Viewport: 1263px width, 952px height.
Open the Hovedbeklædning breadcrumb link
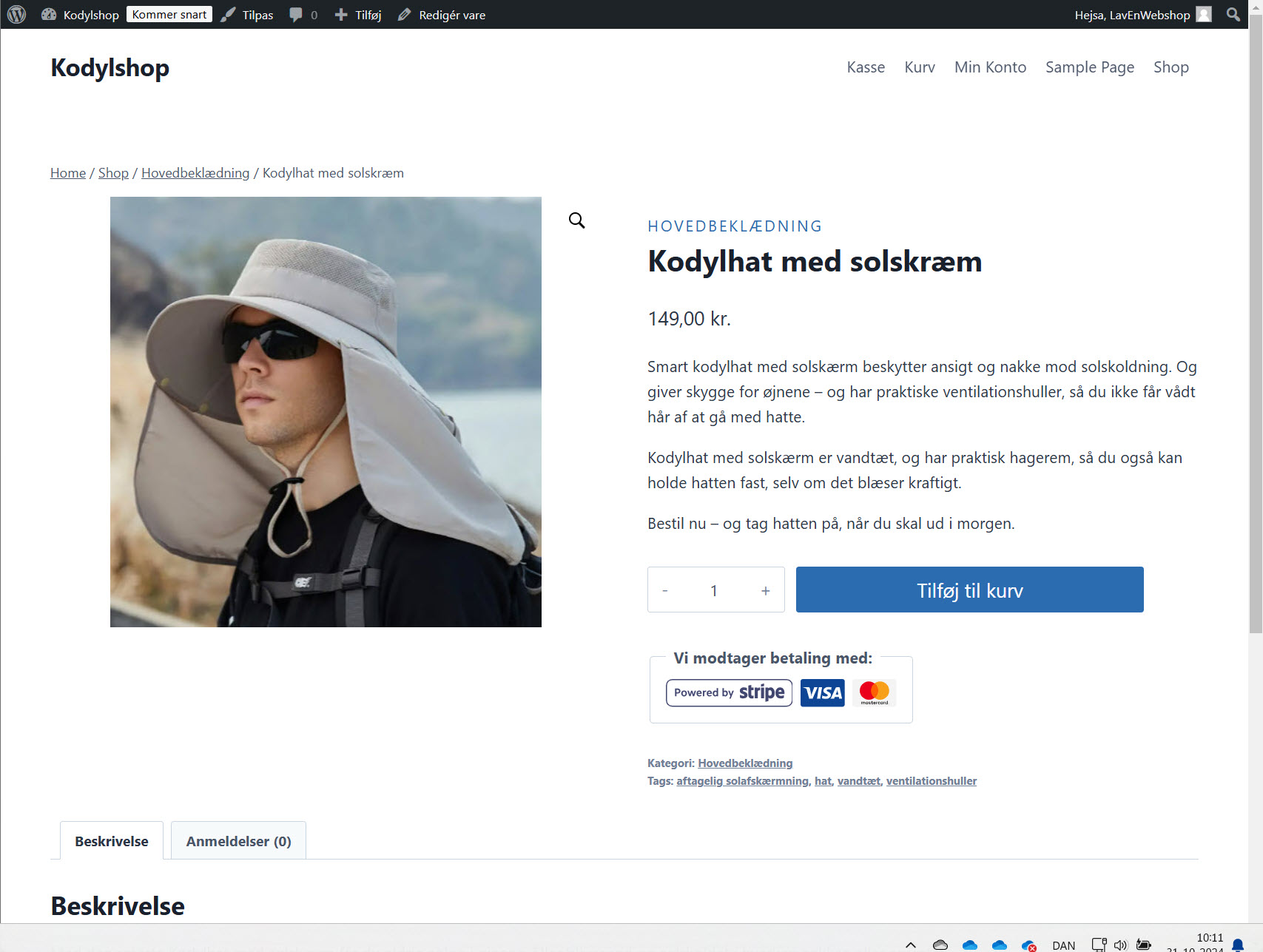tap(195, 172)
